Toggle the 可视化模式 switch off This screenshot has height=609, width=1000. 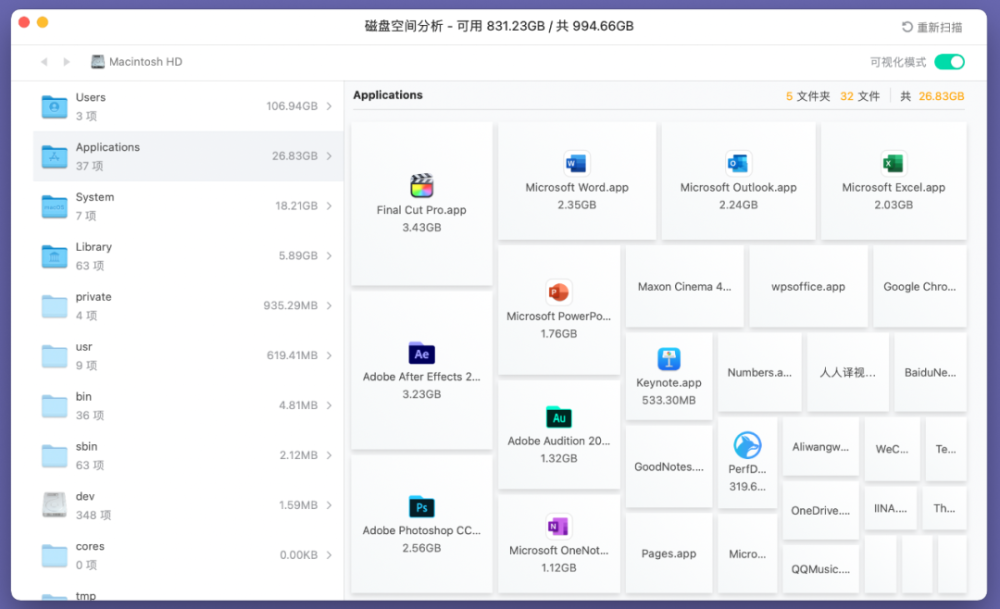pyautogui.click(x=949, y=62)
